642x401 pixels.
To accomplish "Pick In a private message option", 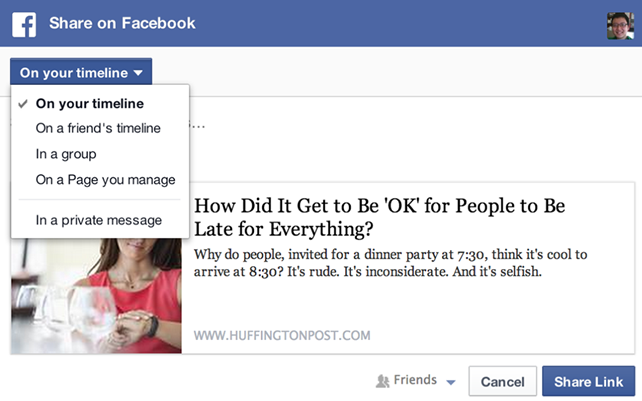I will pos(98,220).
